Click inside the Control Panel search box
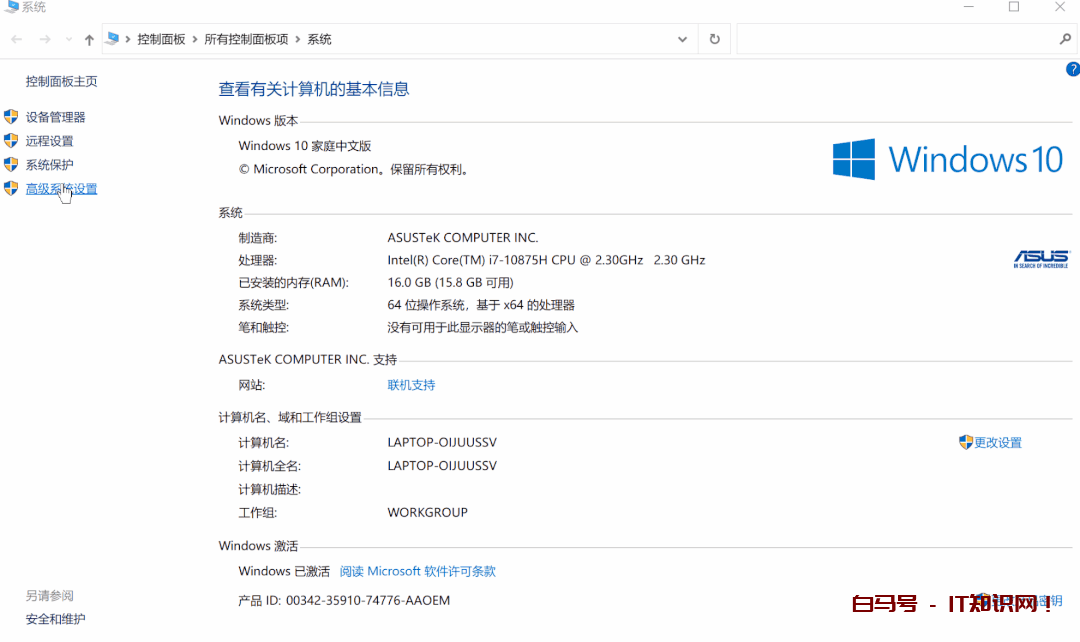Image resolution: width=1080 pixels, height=642 pixels. [895, 39]
